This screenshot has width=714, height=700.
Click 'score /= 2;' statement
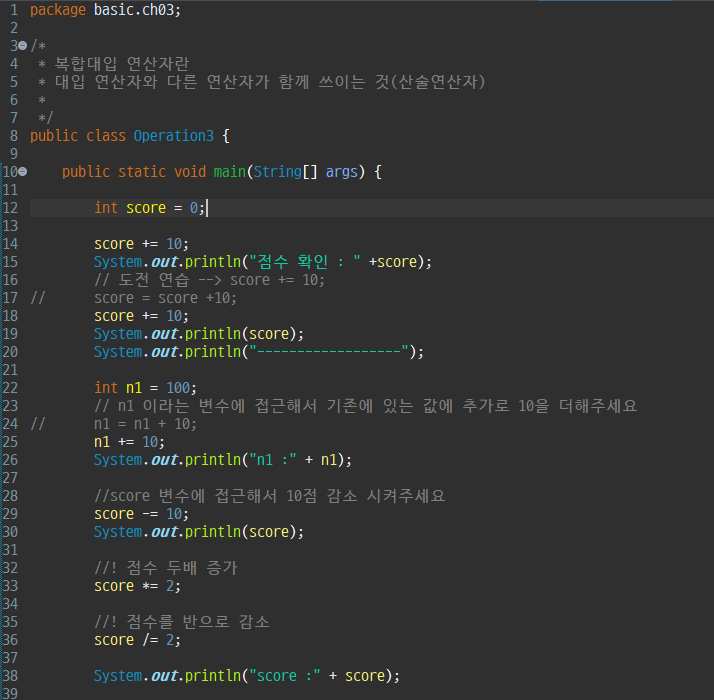(137, 640)
